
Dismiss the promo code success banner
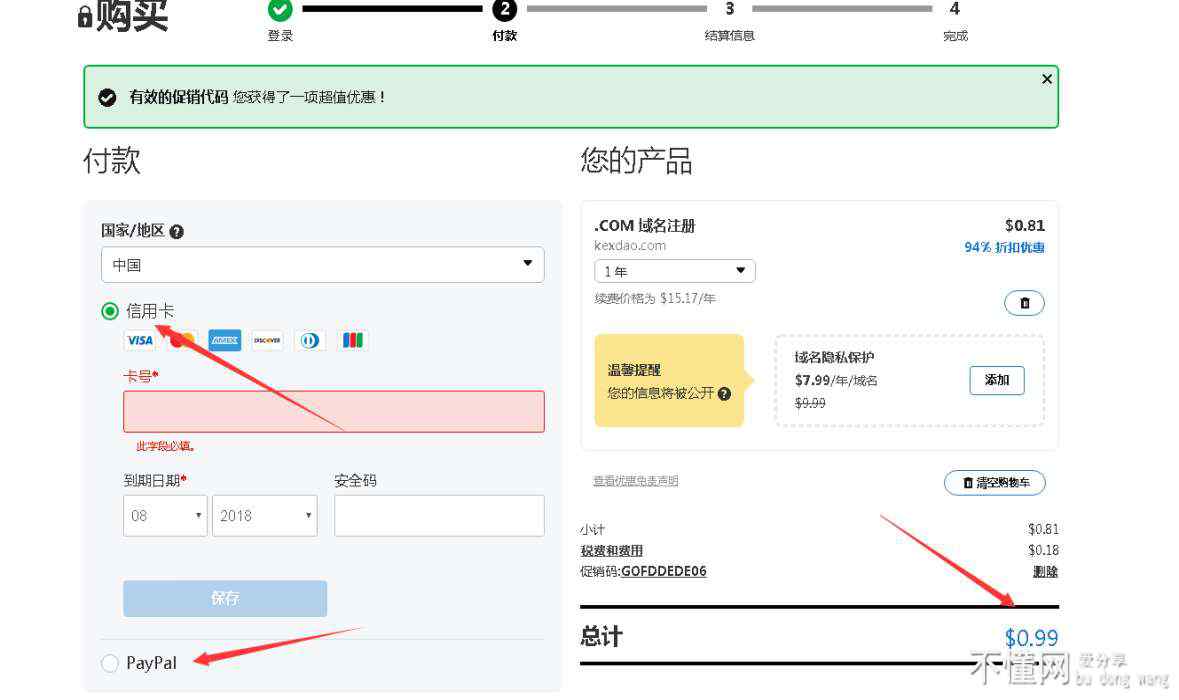click(x=1046, y=79)
